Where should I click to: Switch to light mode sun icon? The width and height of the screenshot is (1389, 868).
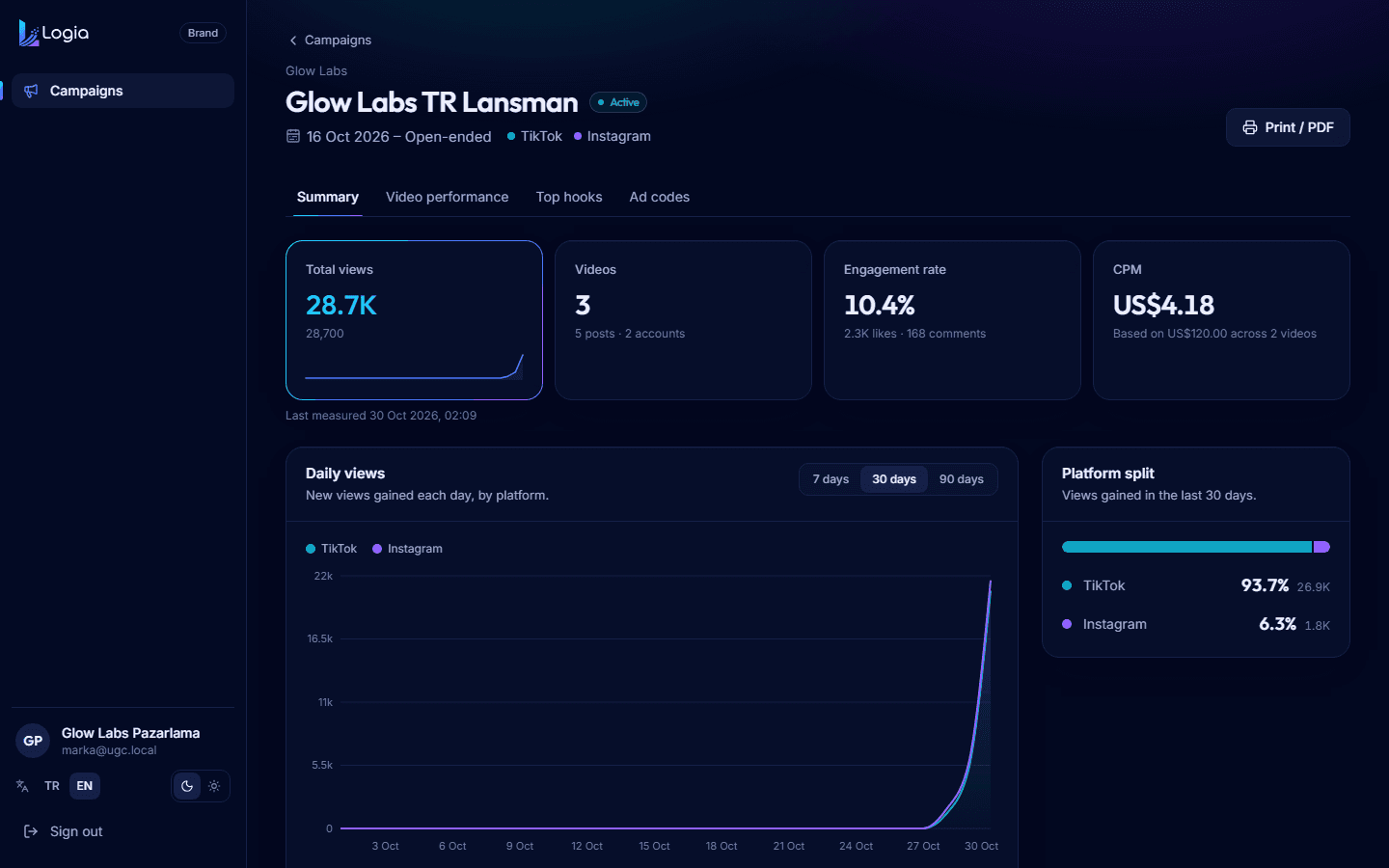[x=214, y=786]
